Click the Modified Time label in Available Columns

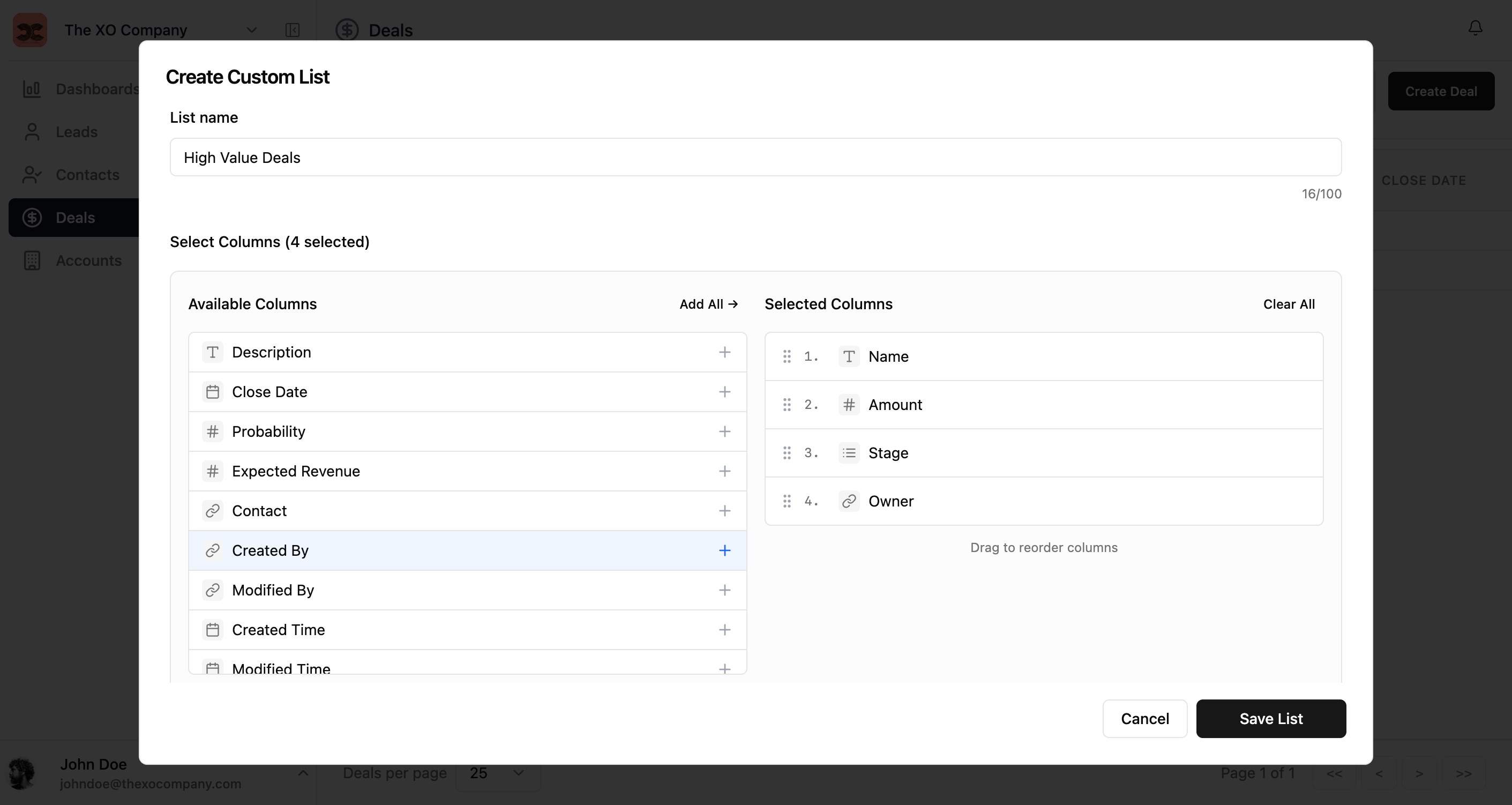pos(281,668)
